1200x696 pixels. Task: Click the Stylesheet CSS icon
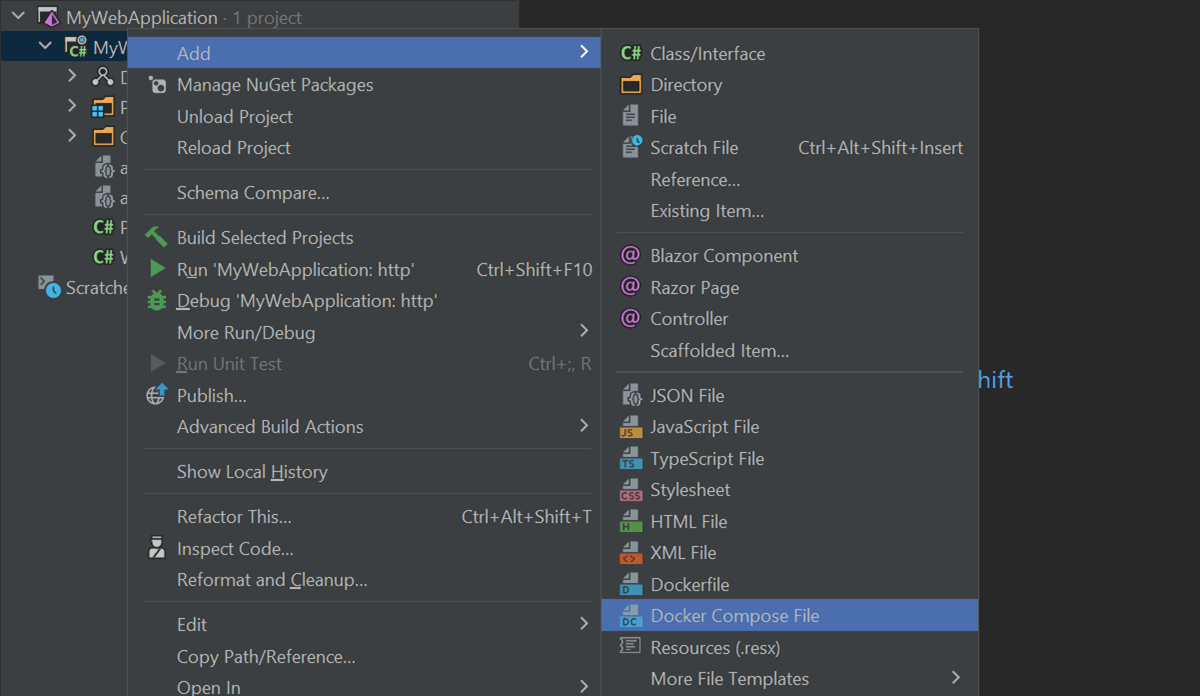630,491
